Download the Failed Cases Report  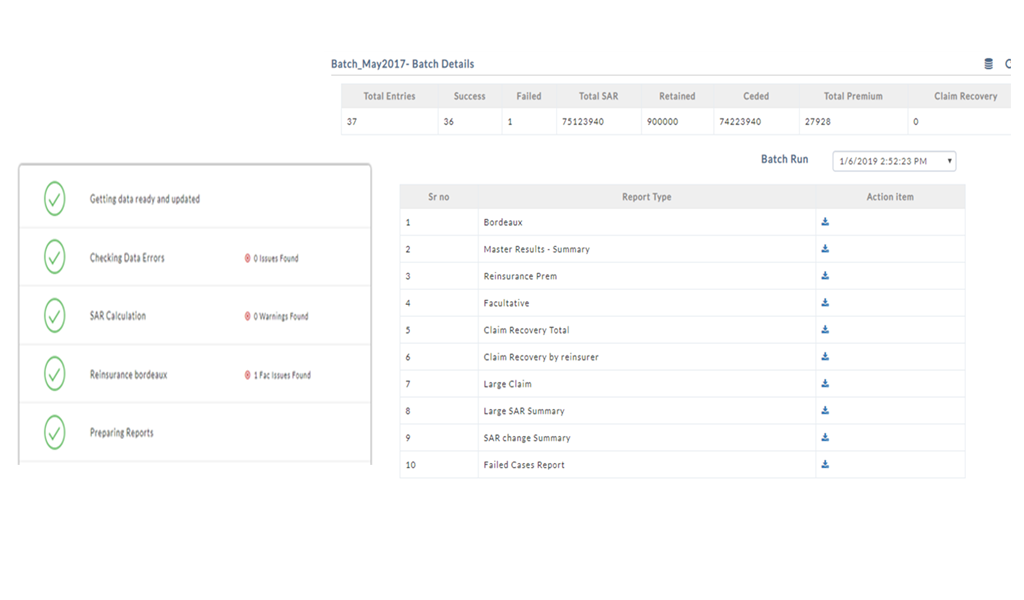pyautogui.click(x=825, y=465)
